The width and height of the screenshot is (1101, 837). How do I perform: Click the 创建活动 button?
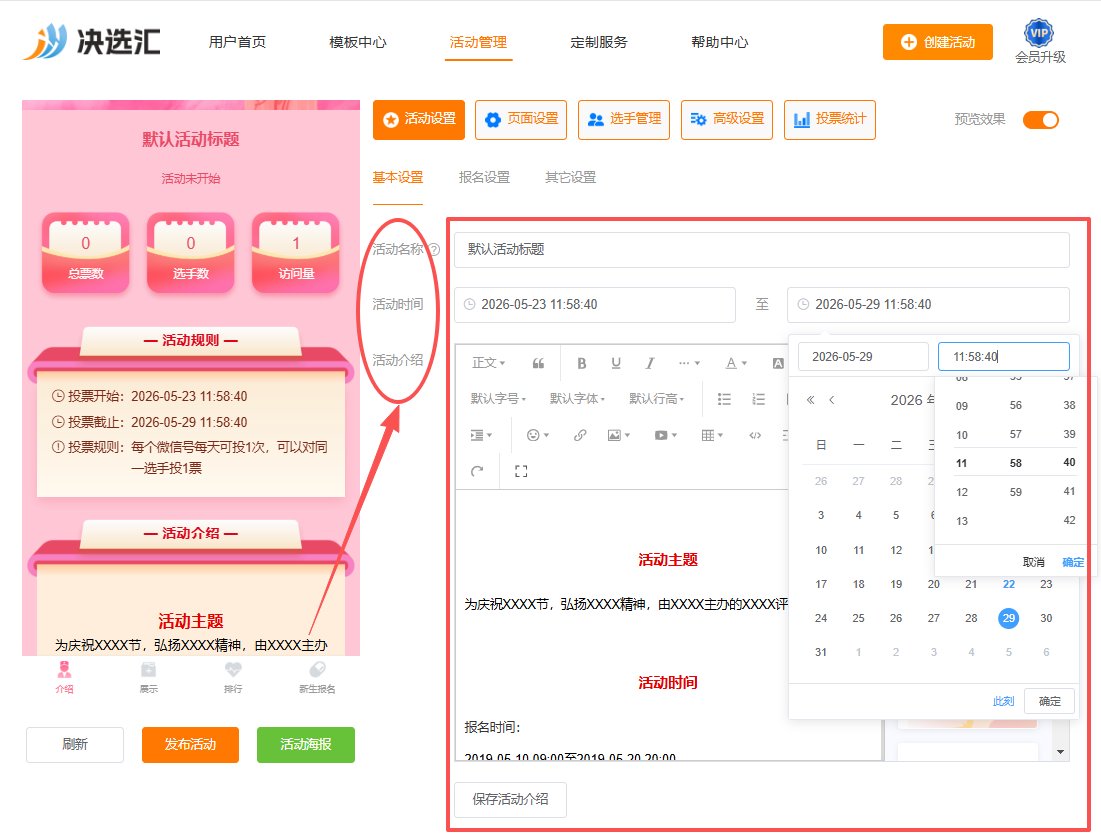pos(937,42)
